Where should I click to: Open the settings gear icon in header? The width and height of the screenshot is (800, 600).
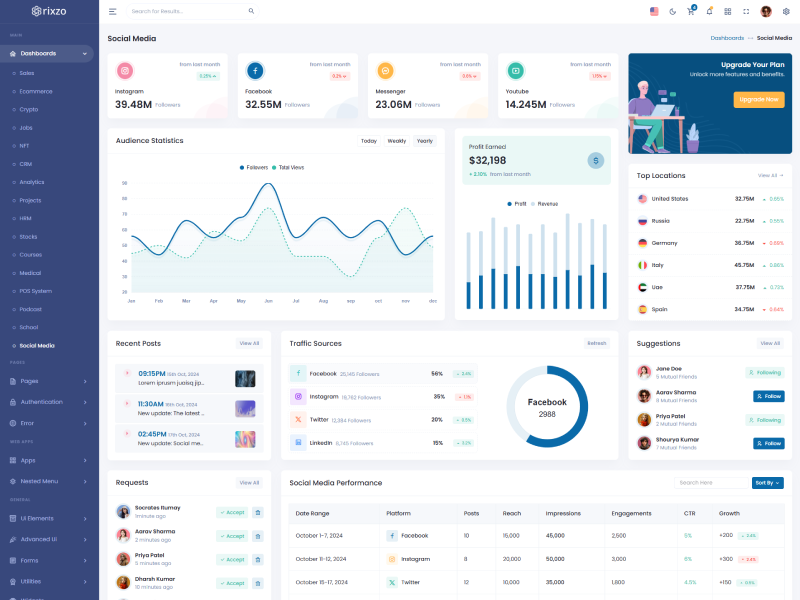pos(786,11)
